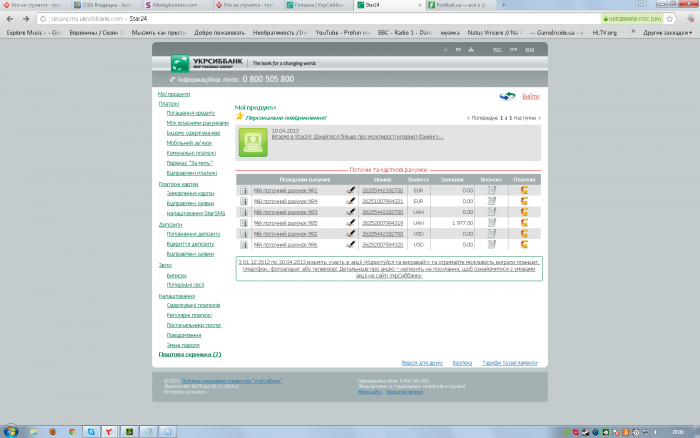Click payments coin icon for рахунок №5
Image resolution: width=700 pixels, height=438 pixels.
524,222
